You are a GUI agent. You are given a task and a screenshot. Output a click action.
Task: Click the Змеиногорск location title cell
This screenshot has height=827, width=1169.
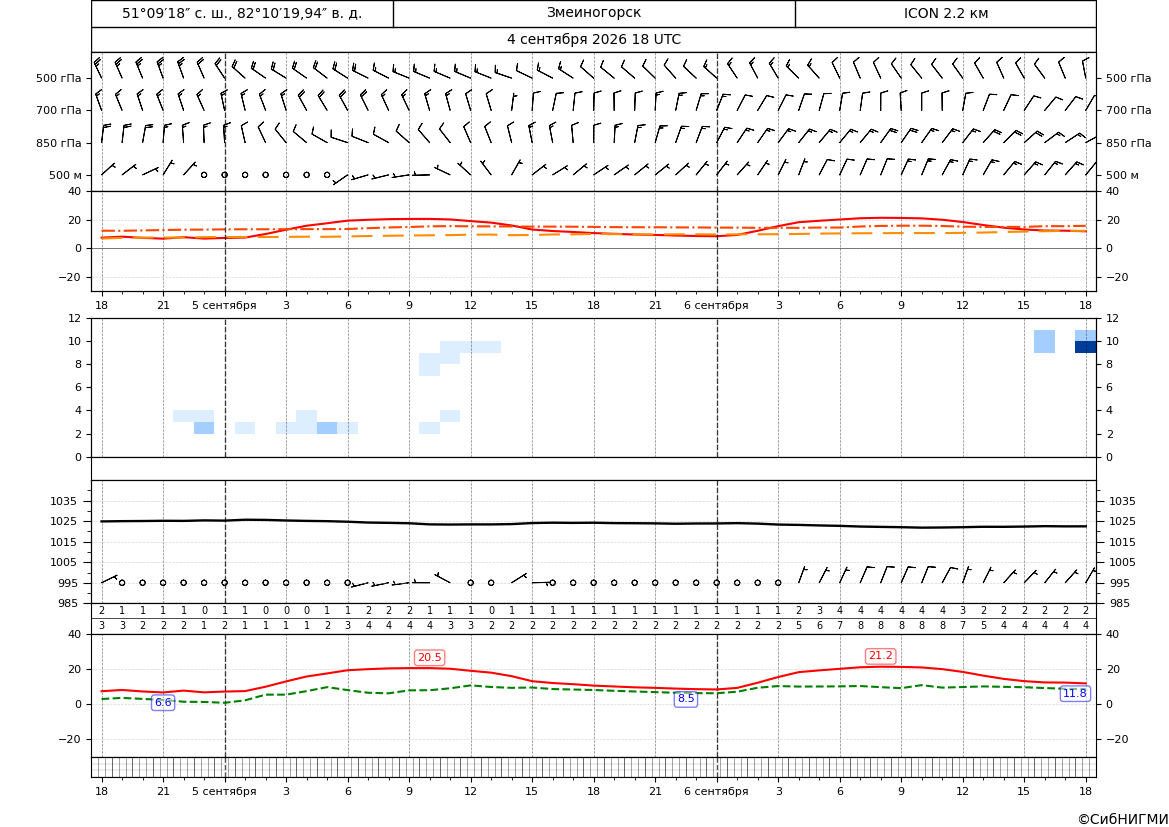[594, 13]
